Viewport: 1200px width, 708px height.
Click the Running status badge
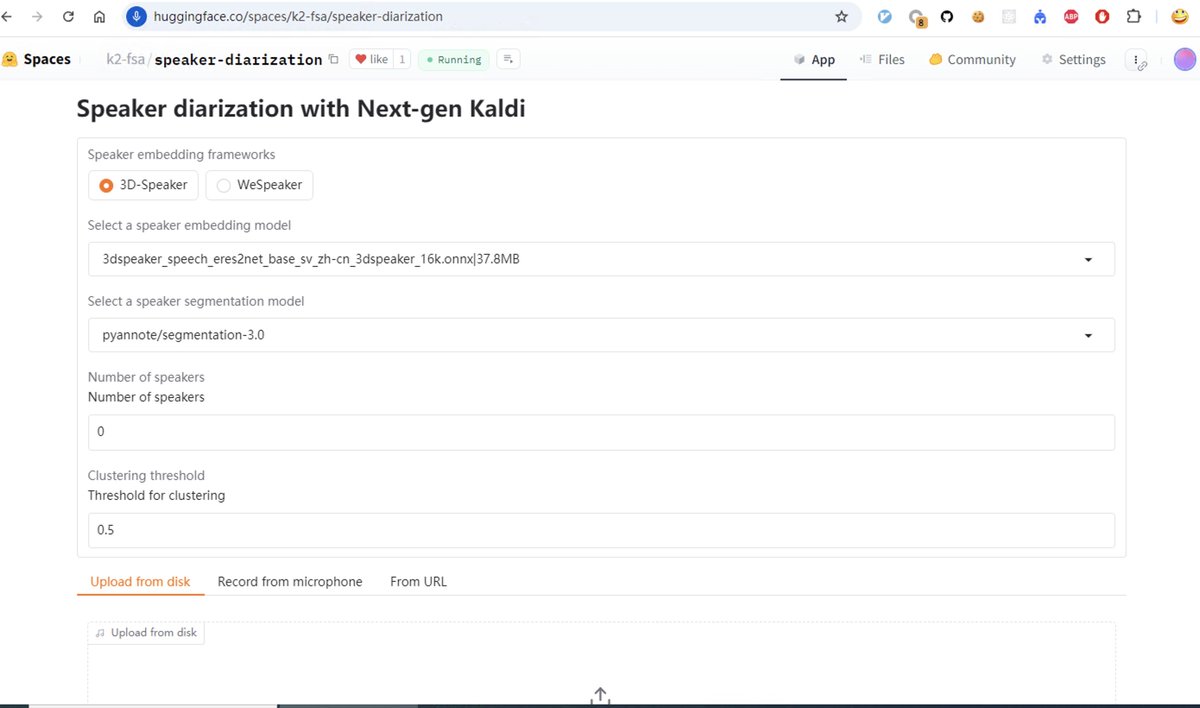pyautogui.click(x=454, y=59)
